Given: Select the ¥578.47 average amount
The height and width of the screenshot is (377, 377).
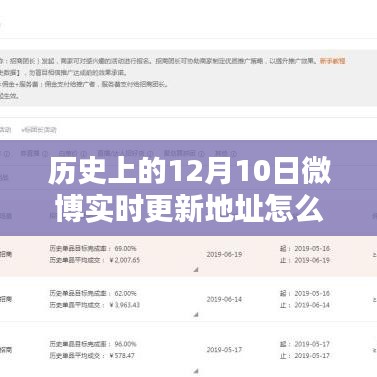Looking at the screenshot, I should [122, 356].
